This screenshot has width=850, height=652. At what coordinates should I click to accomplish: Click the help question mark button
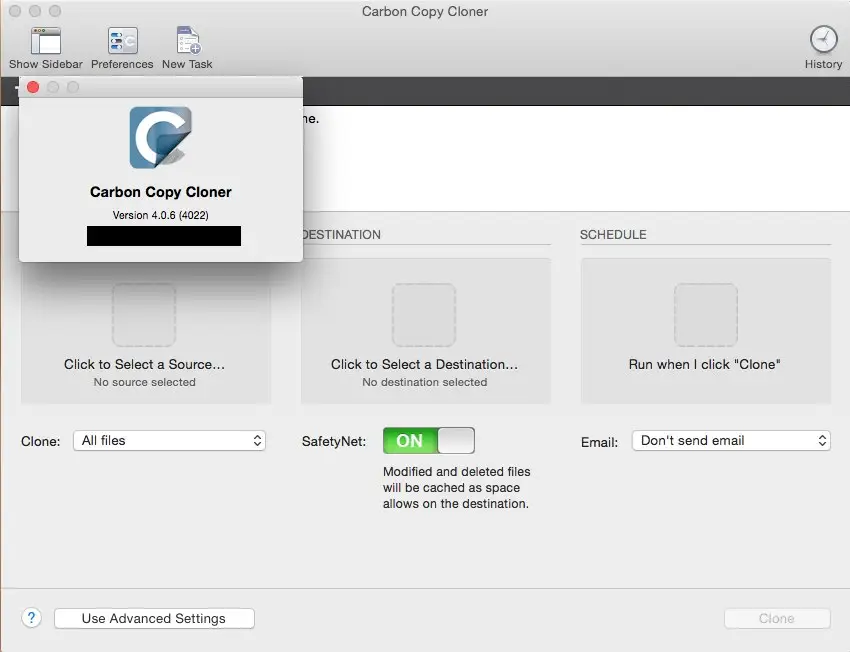[x=31, y=618]
